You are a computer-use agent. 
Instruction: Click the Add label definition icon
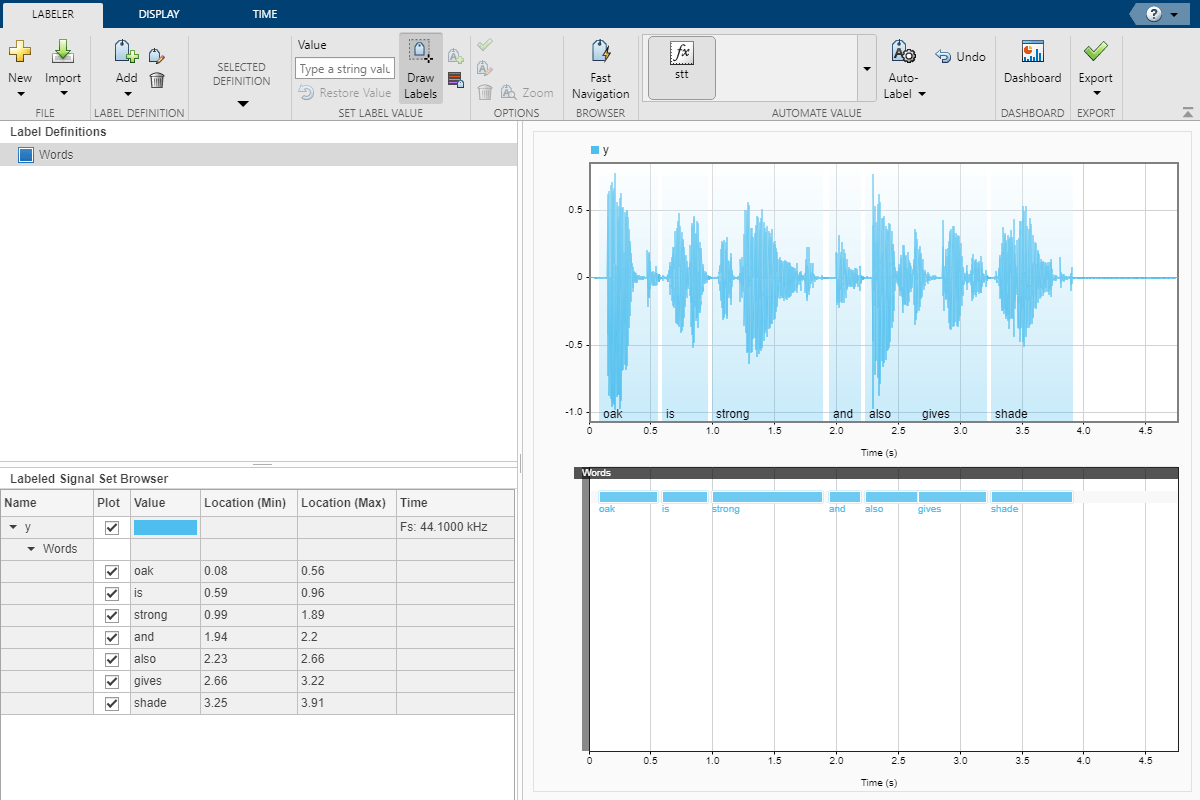pyautogui.click(x=126, y=53)
